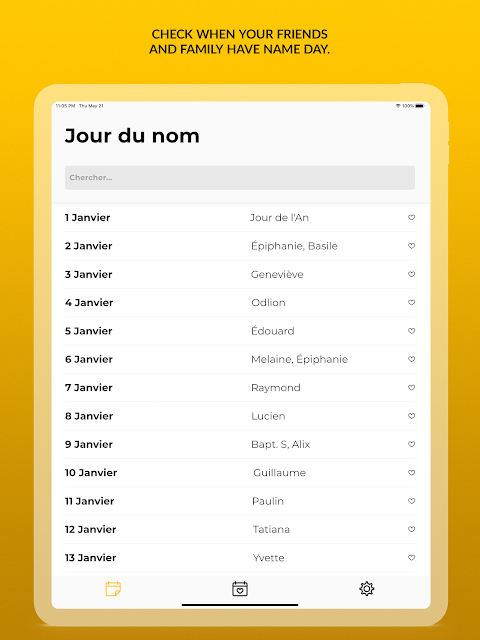Click the heart icon for Raymond

pyautogui.click(x=411, y=388)
